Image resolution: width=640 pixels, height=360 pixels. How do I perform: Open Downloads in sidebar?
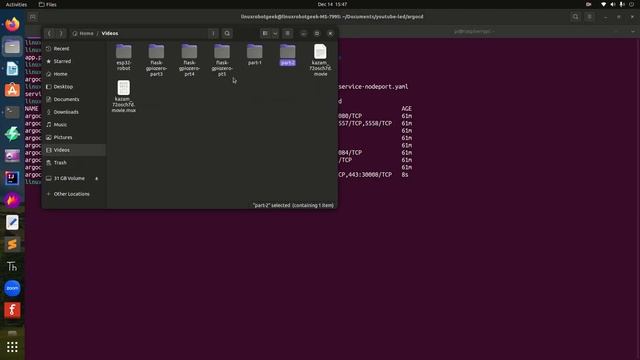pyautogui.click(x=74, y=112)
